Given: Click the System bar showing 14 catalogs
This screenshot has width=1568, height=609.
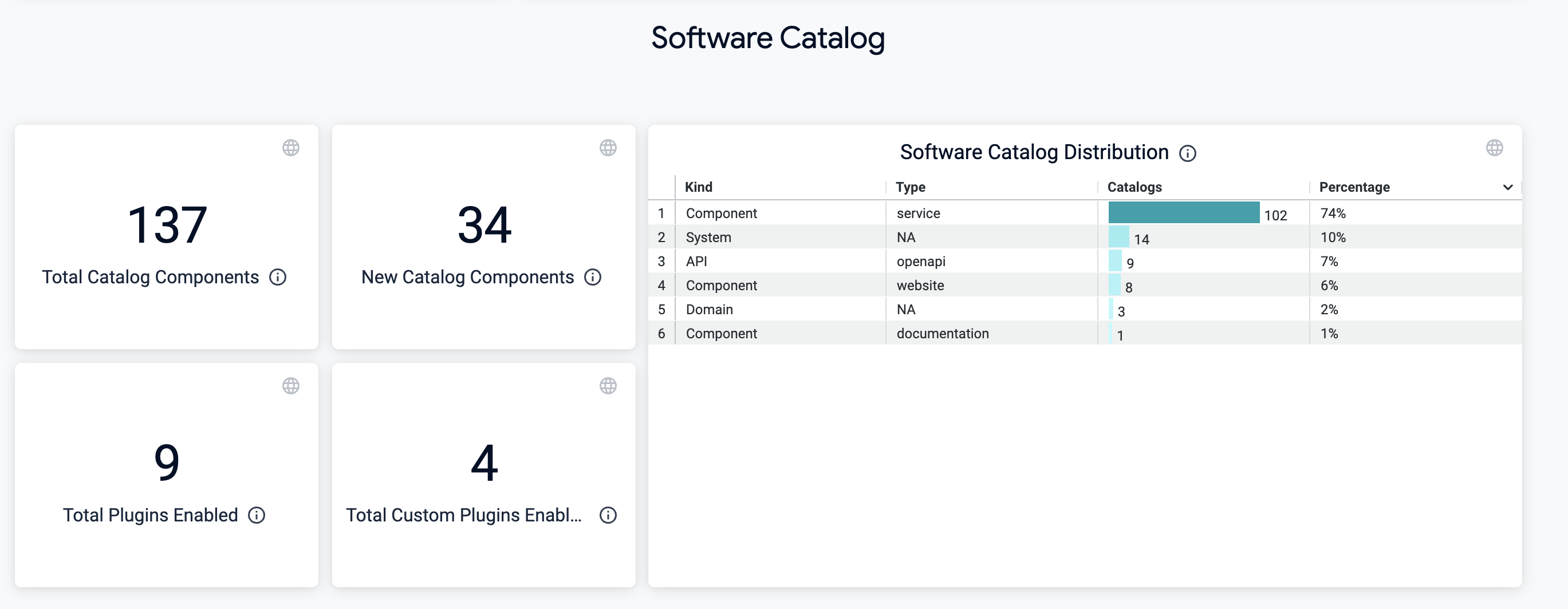Looking at the screenshot, I should click(x=1118, y=238).
